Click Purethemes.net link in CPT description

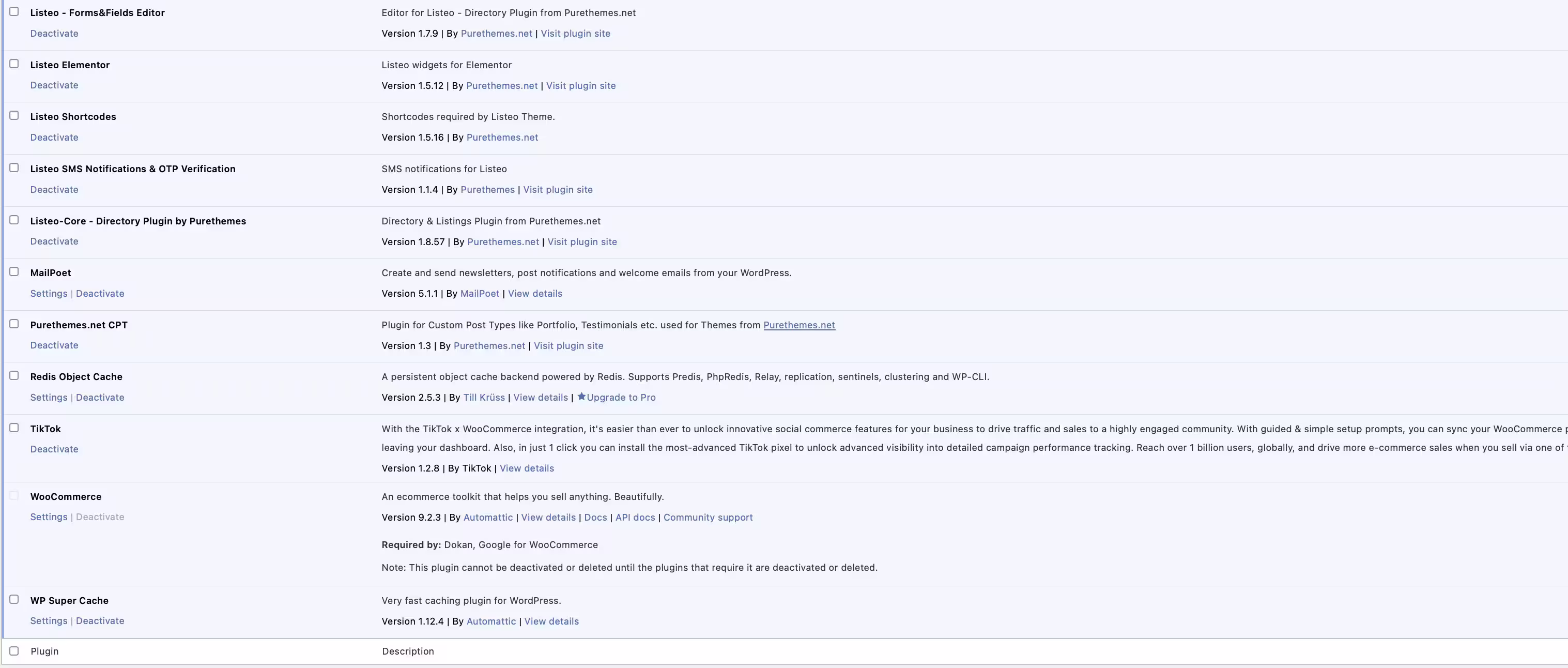point(799,325)
